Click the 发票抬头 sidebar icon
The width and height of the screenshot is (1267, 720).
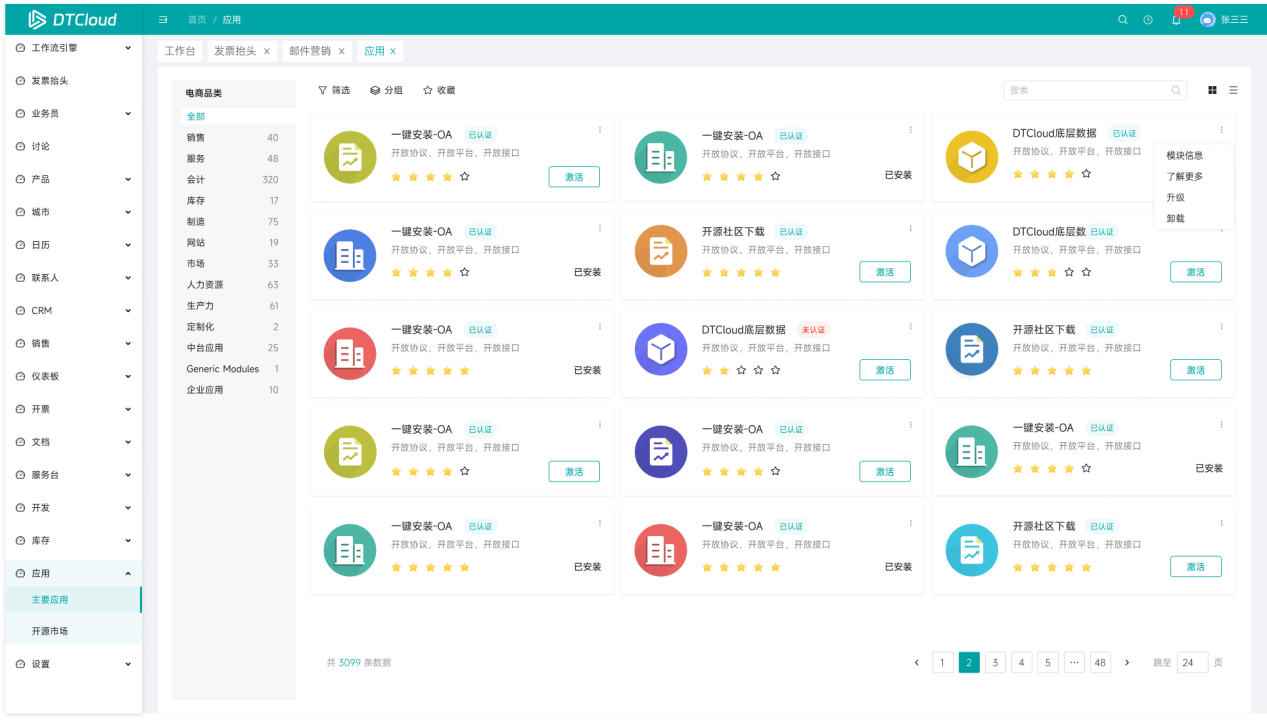click(21, 80)
